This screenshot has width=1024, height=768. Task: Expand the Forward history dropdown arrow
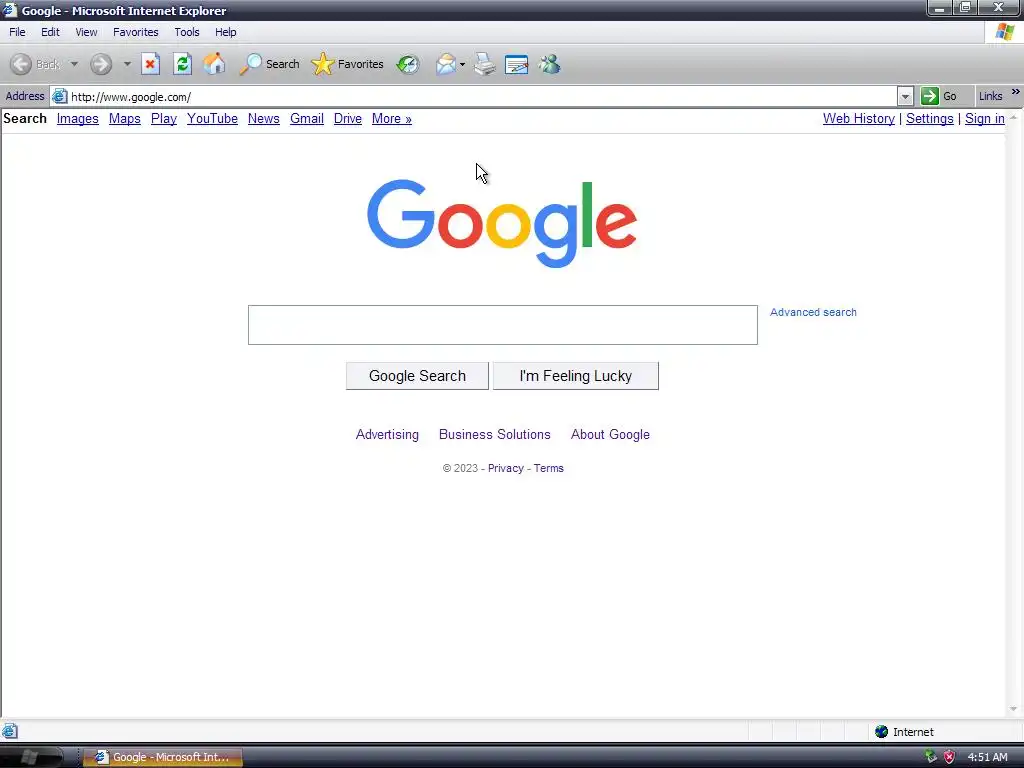pyautogui.click(x=127, y=64)
